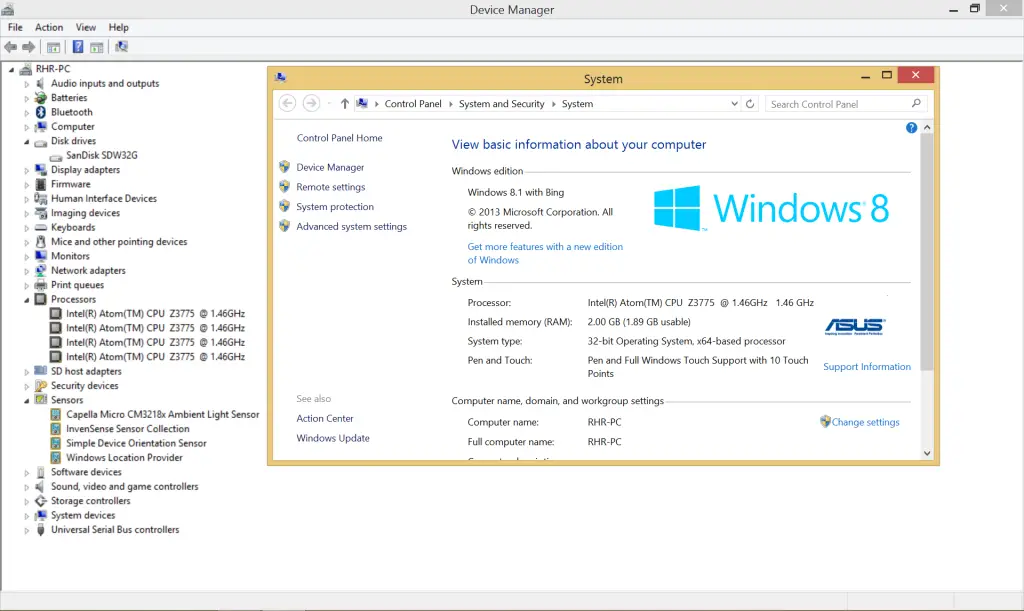Click the magnifier icon in Search Control Panel box
The image size is (1024, 611).
click(916, 104)
